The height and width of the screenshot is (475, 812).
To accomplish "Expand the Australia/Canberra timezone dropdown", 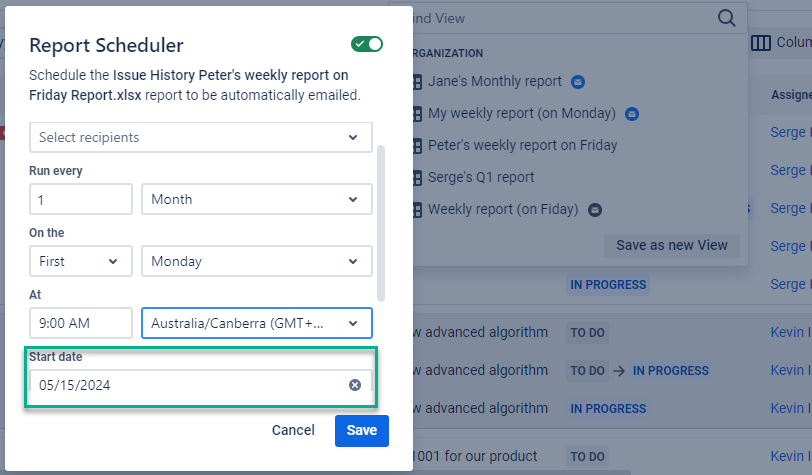I will pos(256,323).
